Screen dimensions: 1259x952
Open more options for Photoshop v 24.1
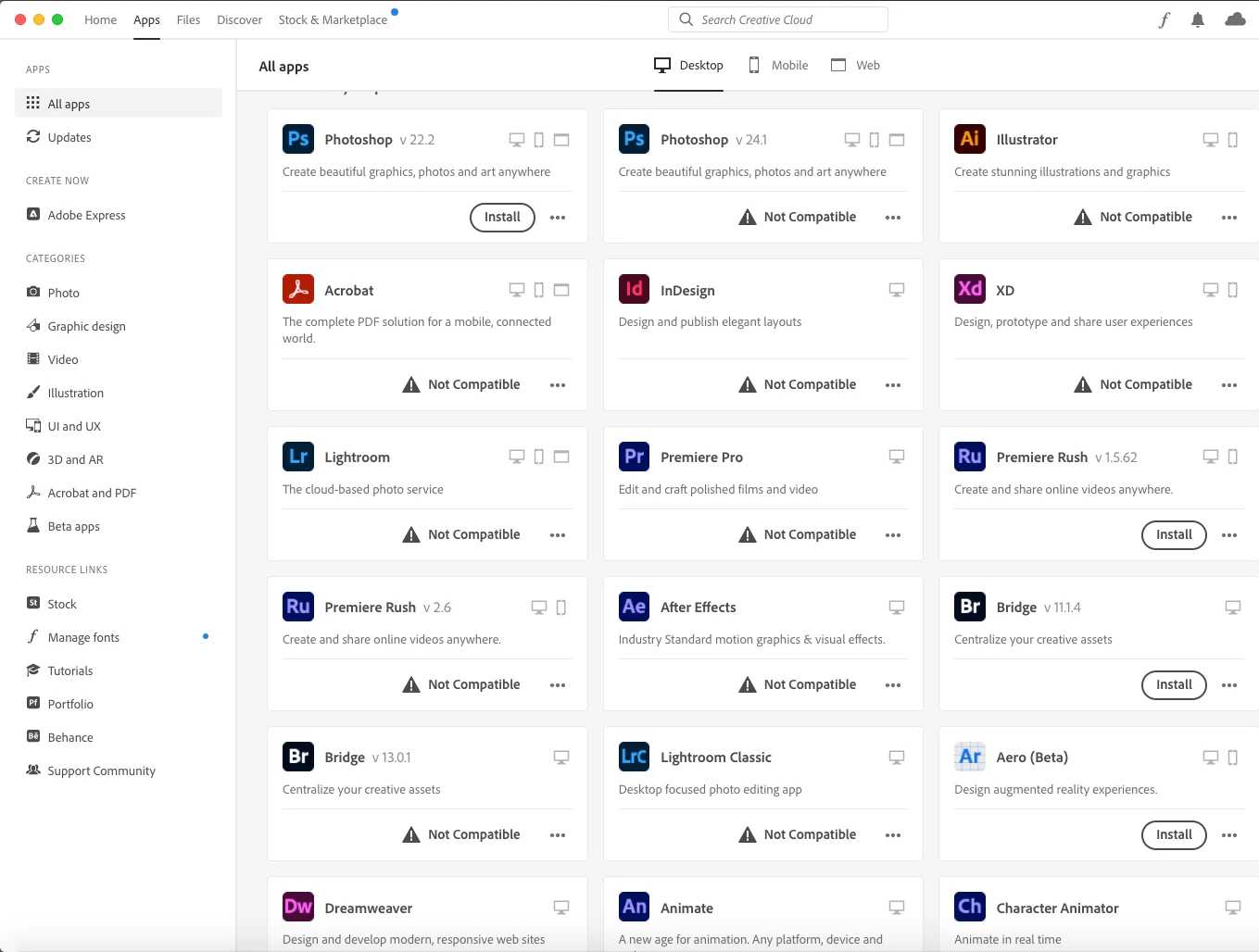coord(893,218)
